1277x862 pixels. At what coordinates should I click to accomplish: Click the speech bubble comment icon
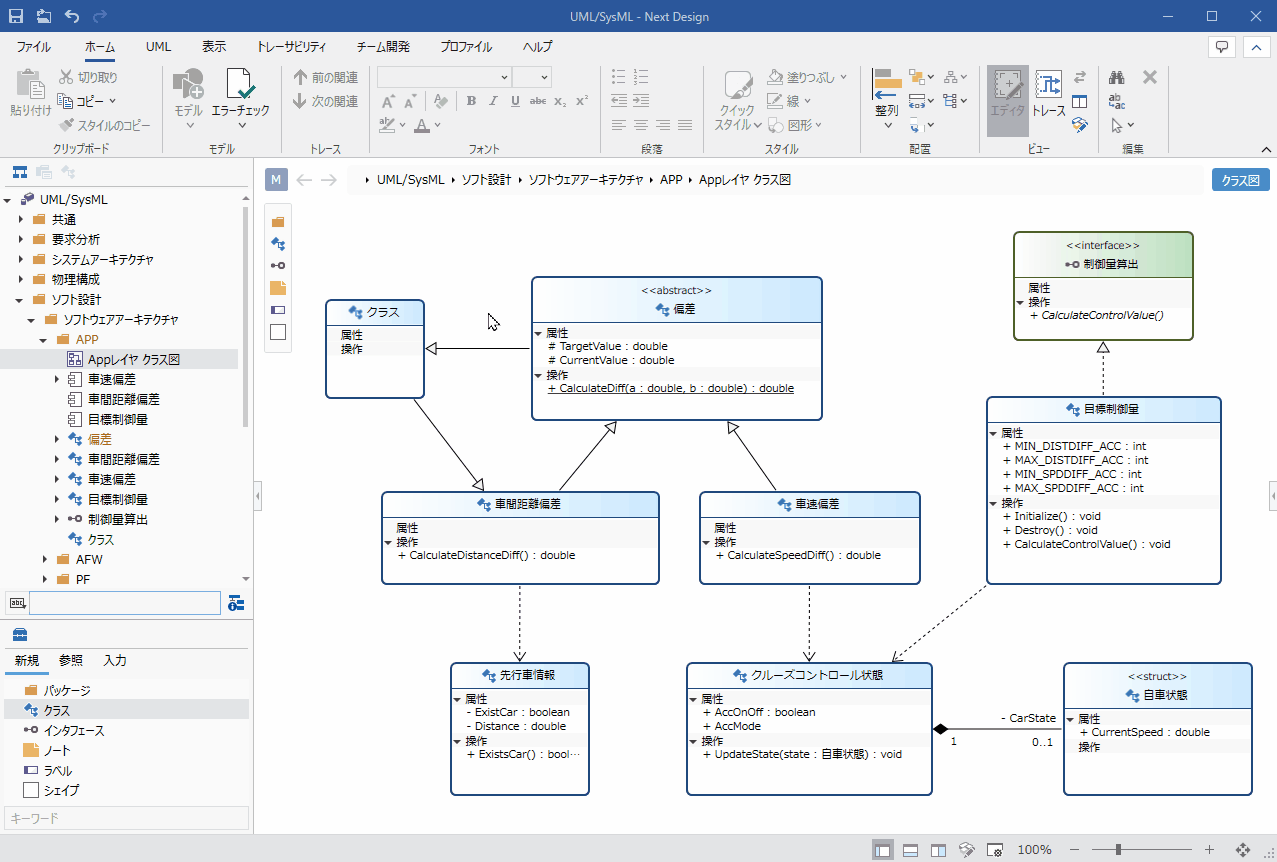1221,47
